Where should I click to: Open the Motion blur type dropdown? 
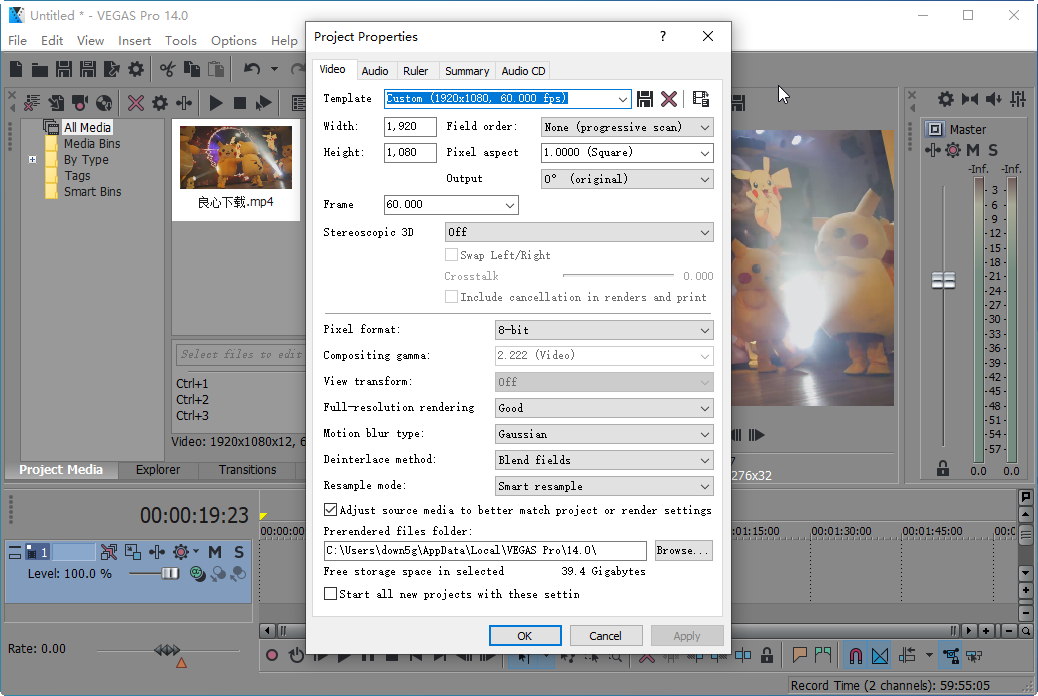[704, 434]
